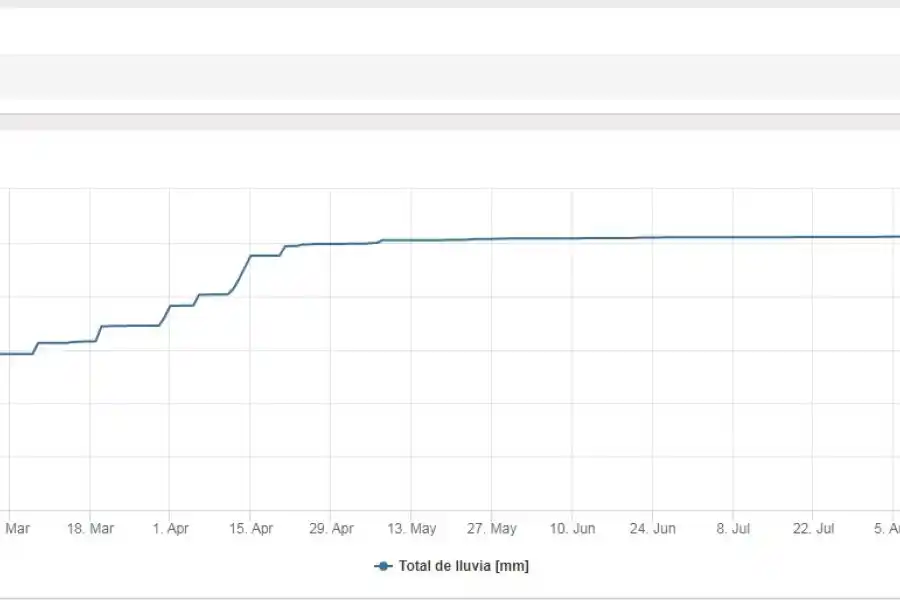Click the '8. Jul' x-axis label
This screenshot has height=600, width=900.
(x=733, y=529)
